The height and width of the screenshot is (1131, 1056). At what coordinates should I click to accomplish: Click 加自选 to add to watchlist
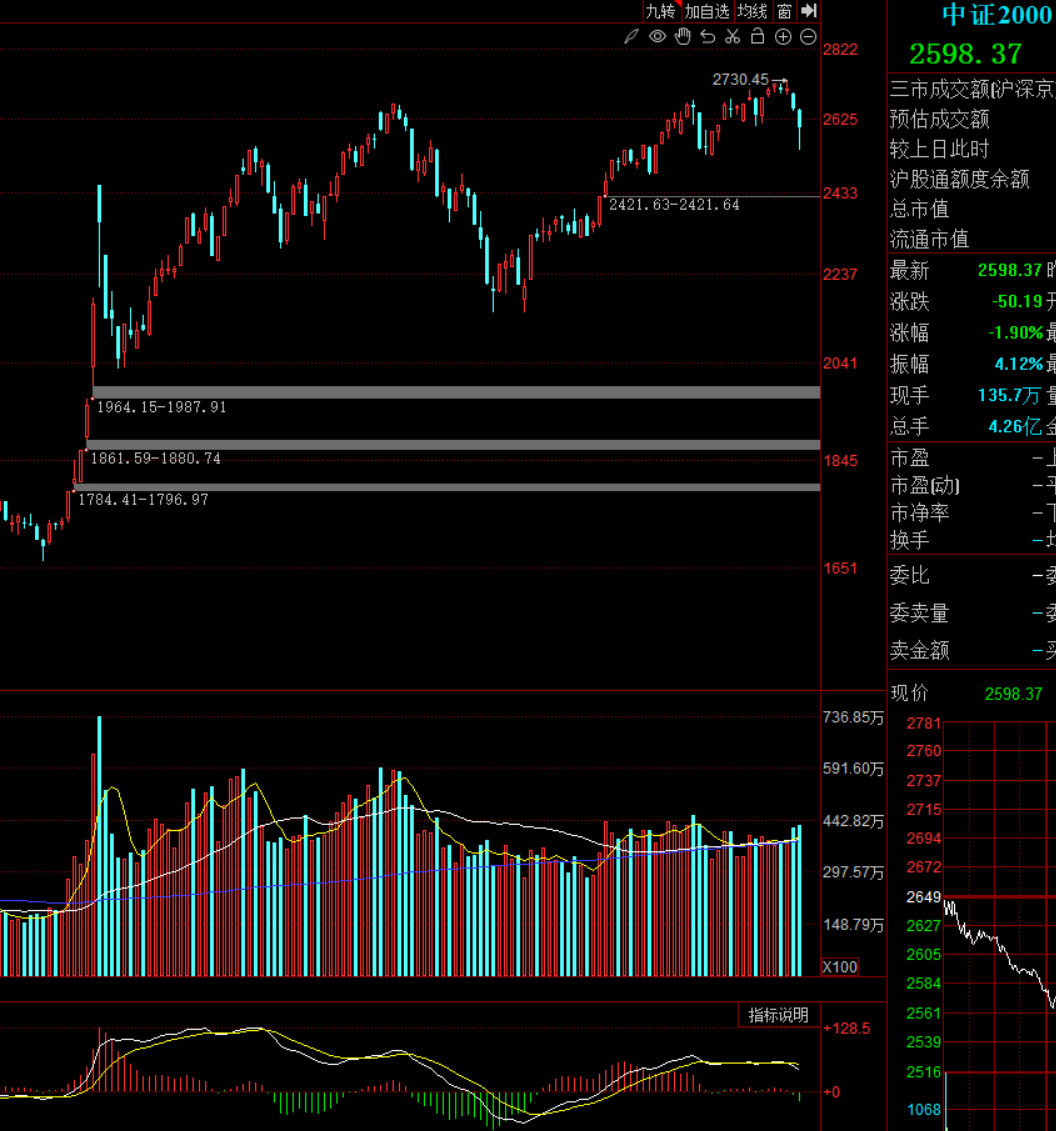coord(706,11)
